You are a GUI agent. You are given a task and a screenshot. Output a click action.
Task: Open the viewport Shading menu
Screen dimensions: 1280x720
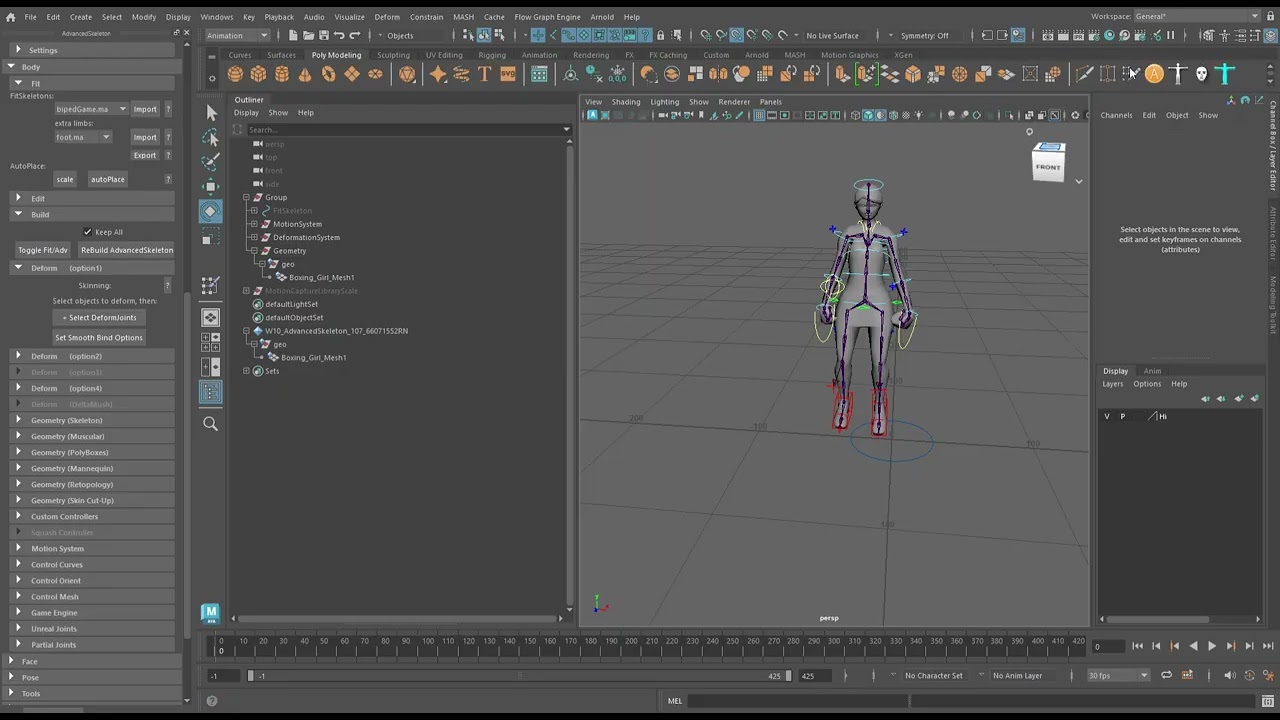coord(626,102)
